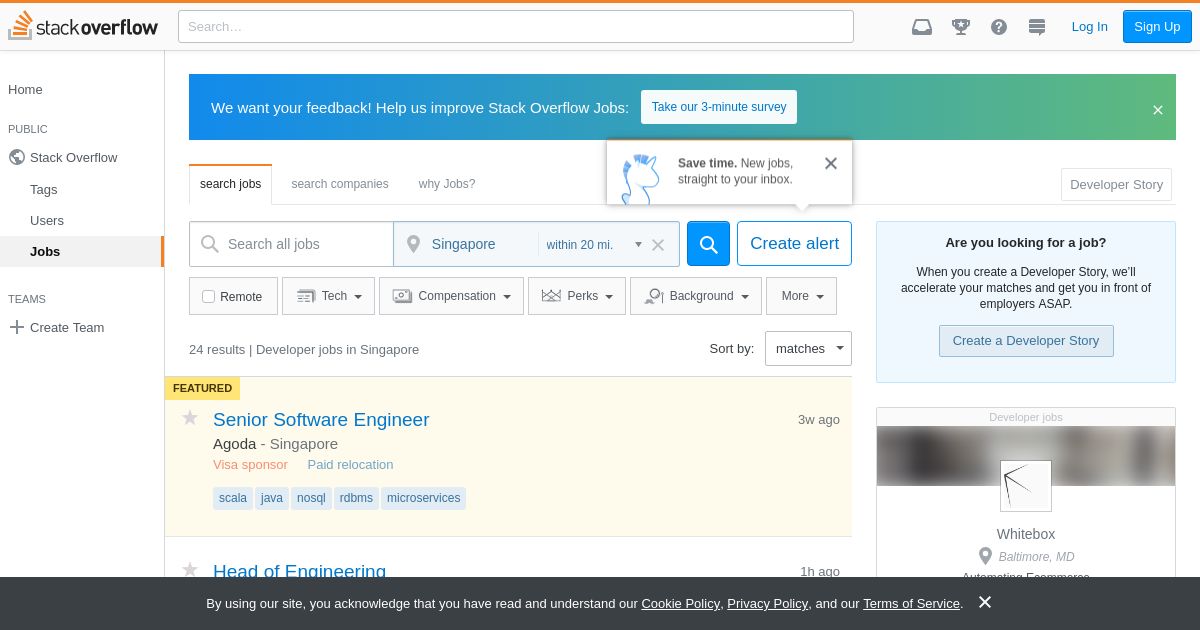Open the Cookie Policy link
The width and height of the screenshot is (1200, 630).
coord(680,604)
